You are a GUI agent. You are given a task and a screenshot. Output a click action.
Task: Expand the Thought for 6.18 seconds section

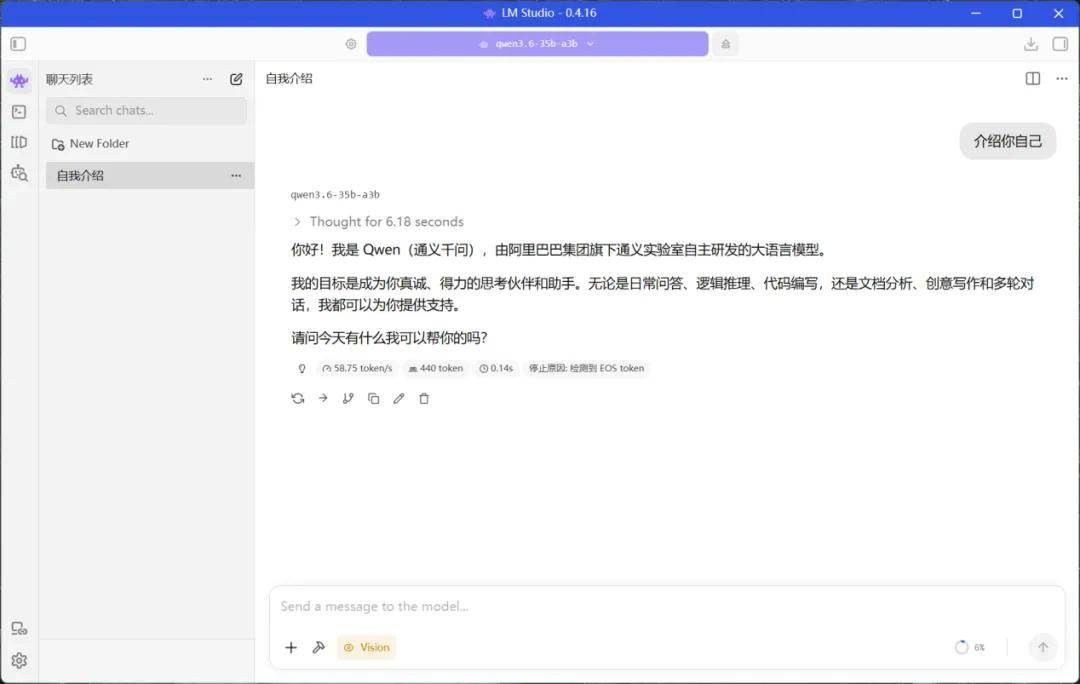coord(378,222)
